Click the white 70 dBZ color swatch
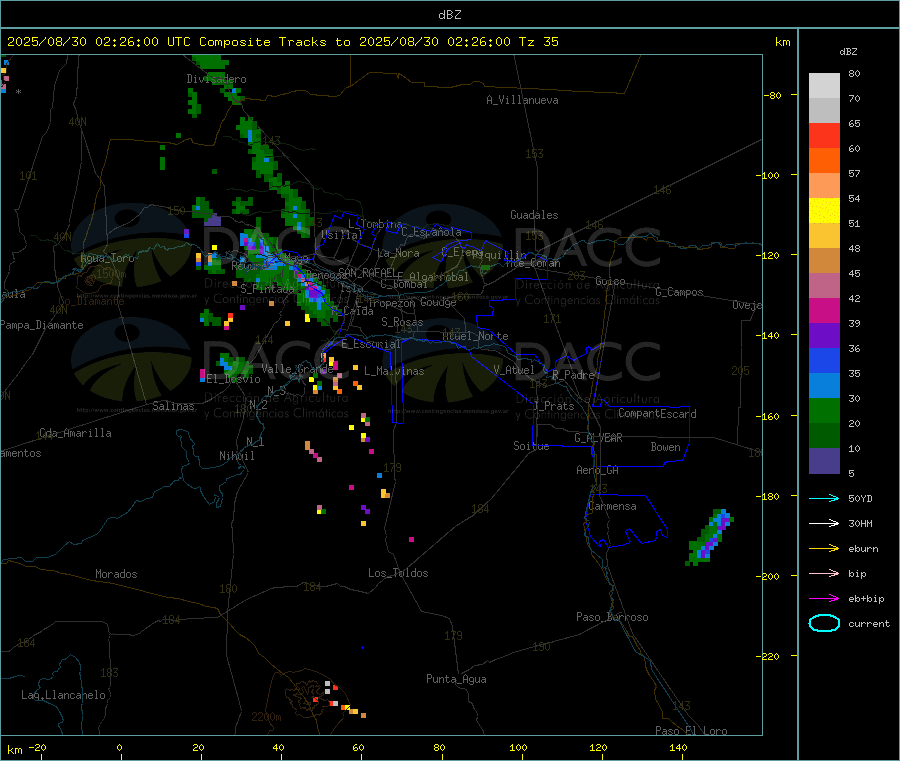The width and height of the screenshot is (900, 761). tap(824, 86)
